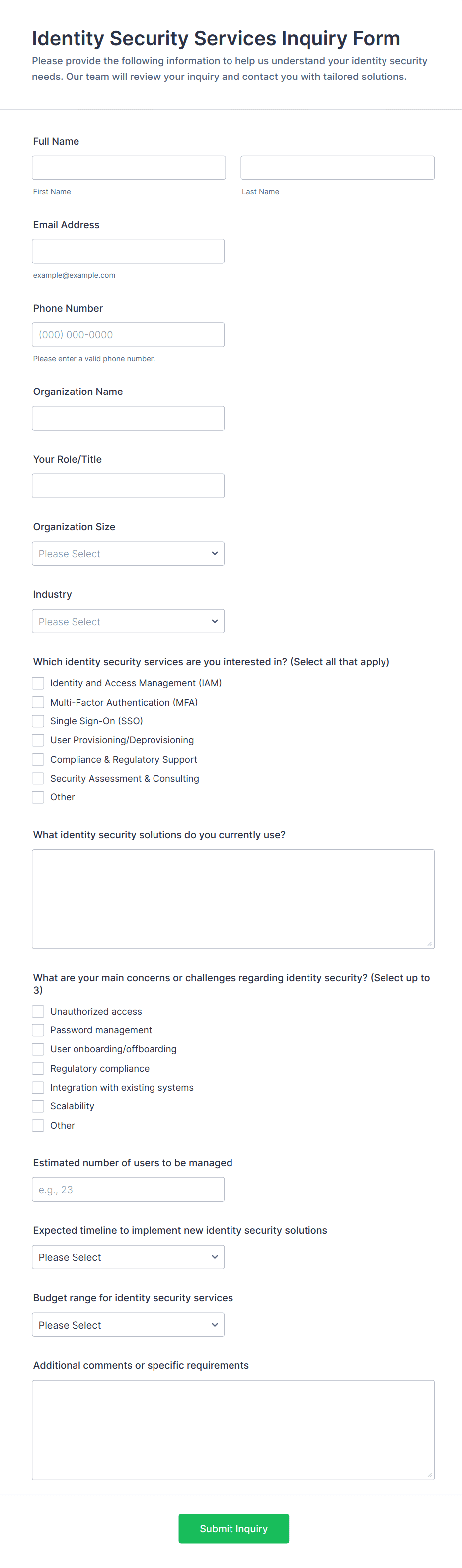Screen dimensions: 462x1568
Task: Check Identity and Access Management (IAM)
Action: [x=38, y=683]
